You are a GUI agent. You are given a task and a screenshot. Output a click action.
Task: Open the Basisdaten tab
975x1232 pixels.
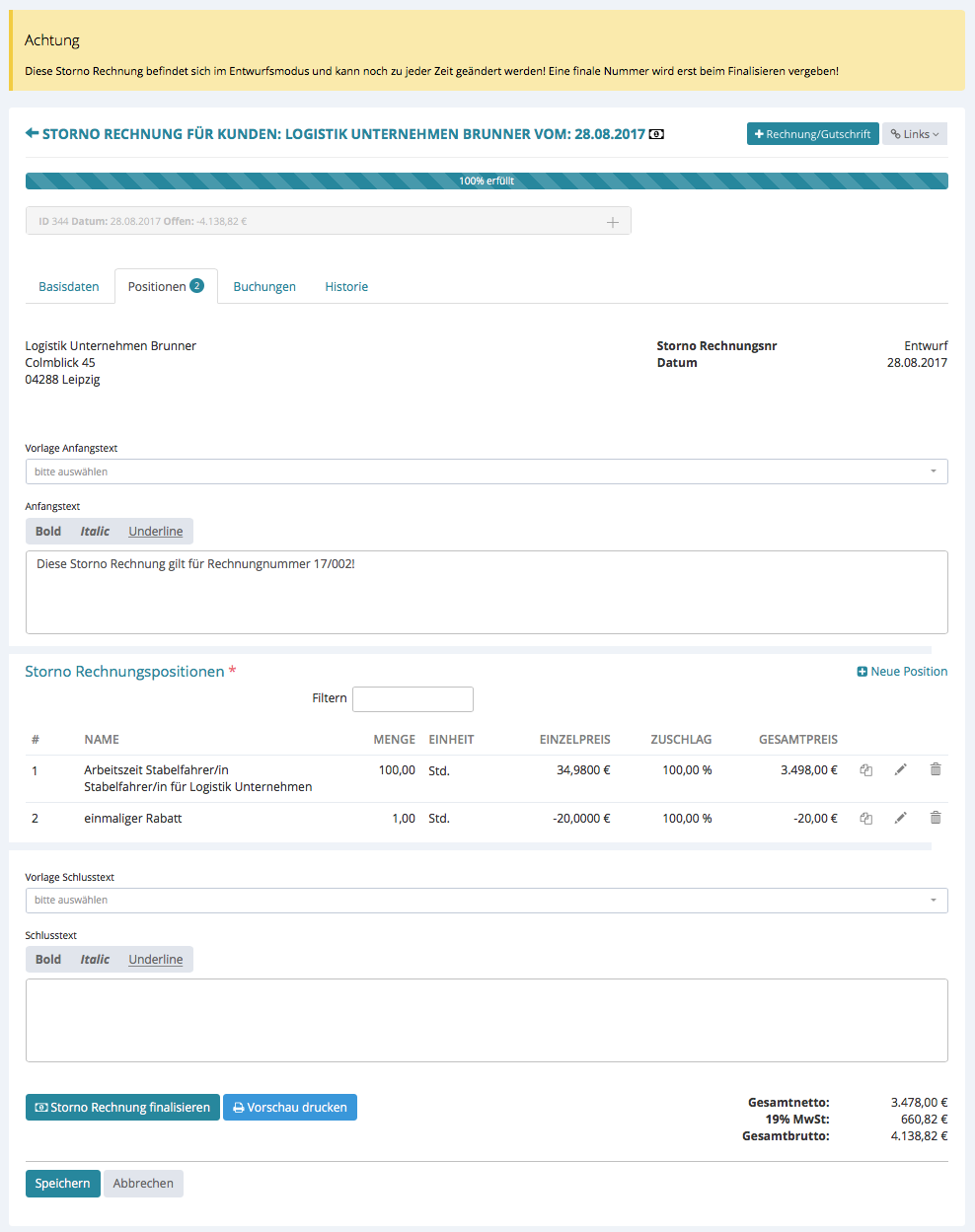(69, 287)
